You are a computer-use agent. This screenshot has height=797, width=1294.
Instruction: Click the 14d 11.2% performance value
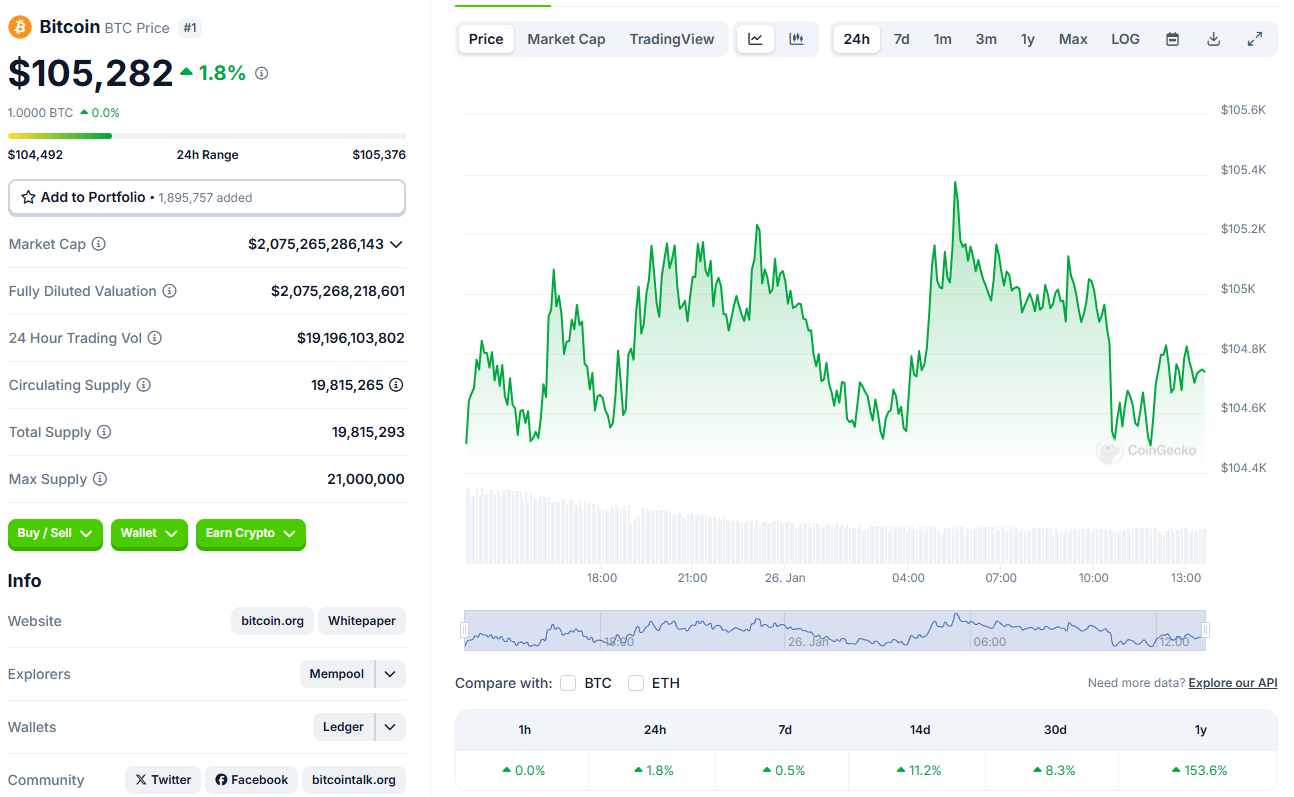[920, 770]
